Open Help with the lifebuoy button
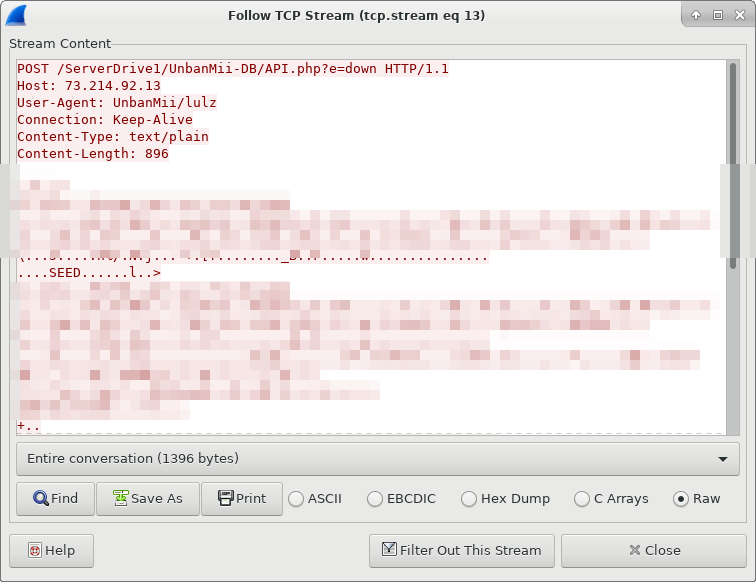Image resolution: width=756 pixels, height=582 pixels. pos(51,550)
